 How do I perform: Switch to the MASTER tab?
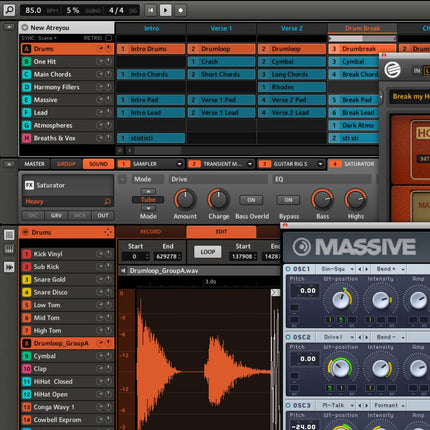click(35, 164)
